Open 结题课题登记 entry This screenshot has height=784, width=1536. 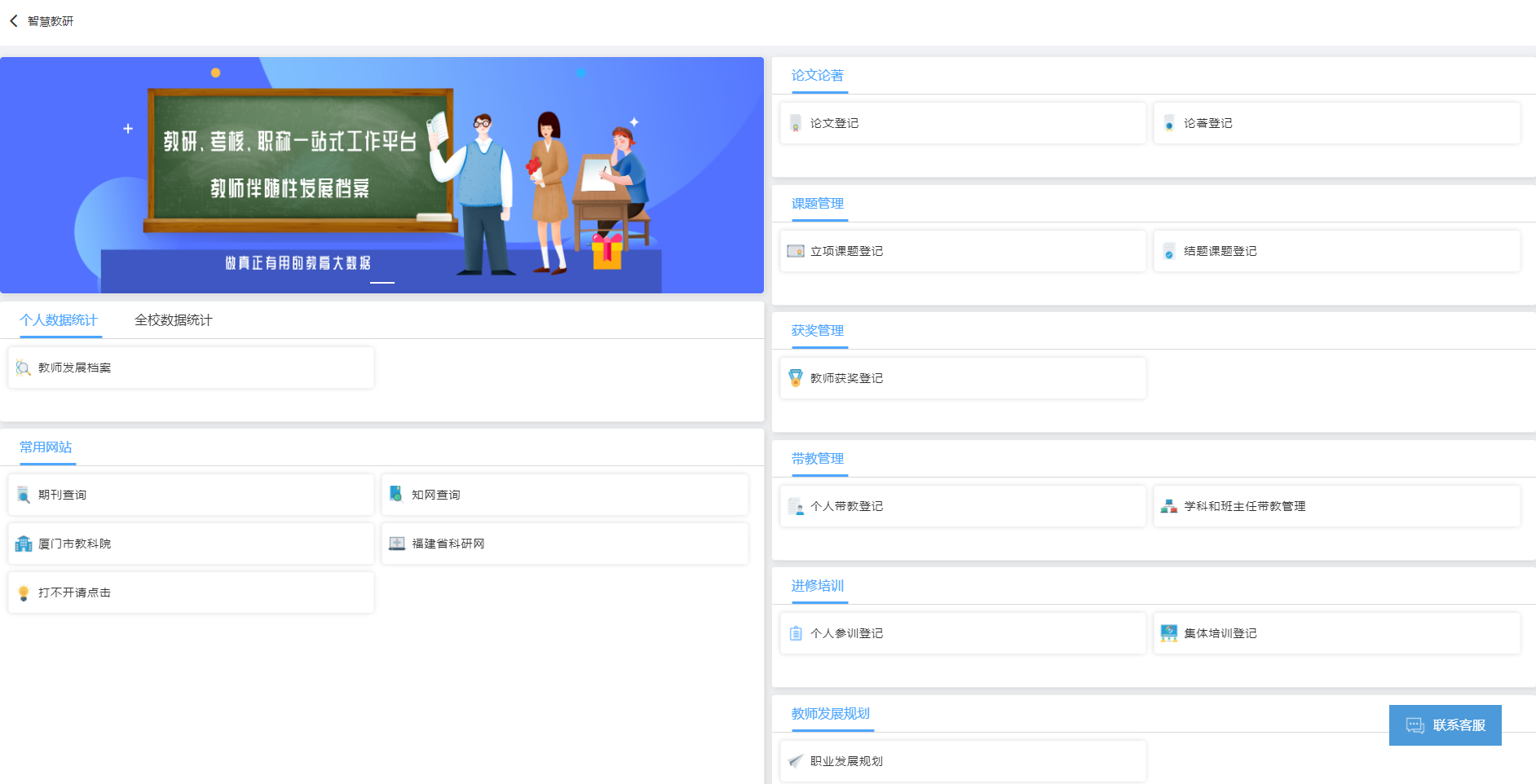pos(1220,252)
